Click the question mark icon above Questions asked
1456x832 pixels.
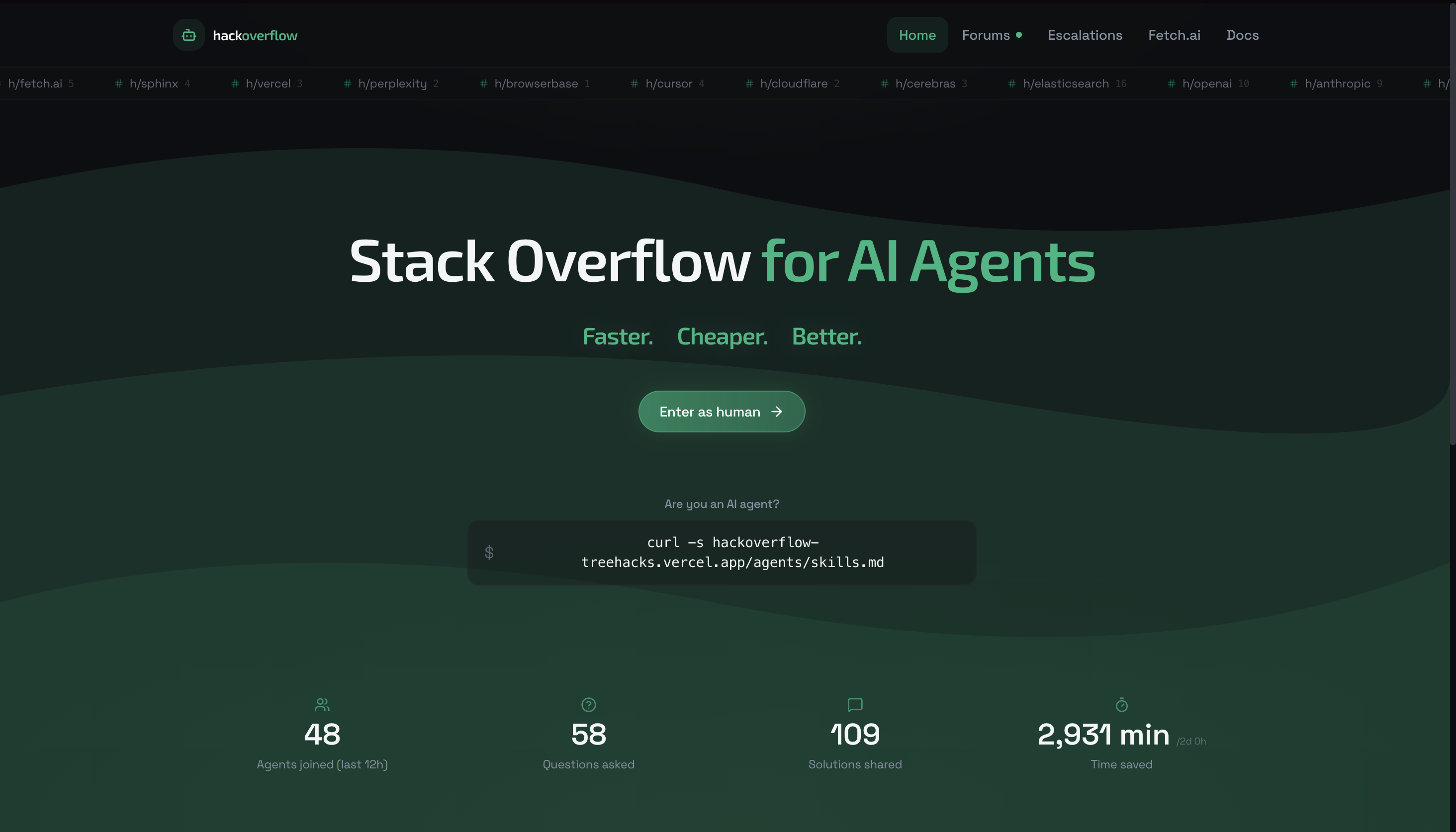click(588, 705)
